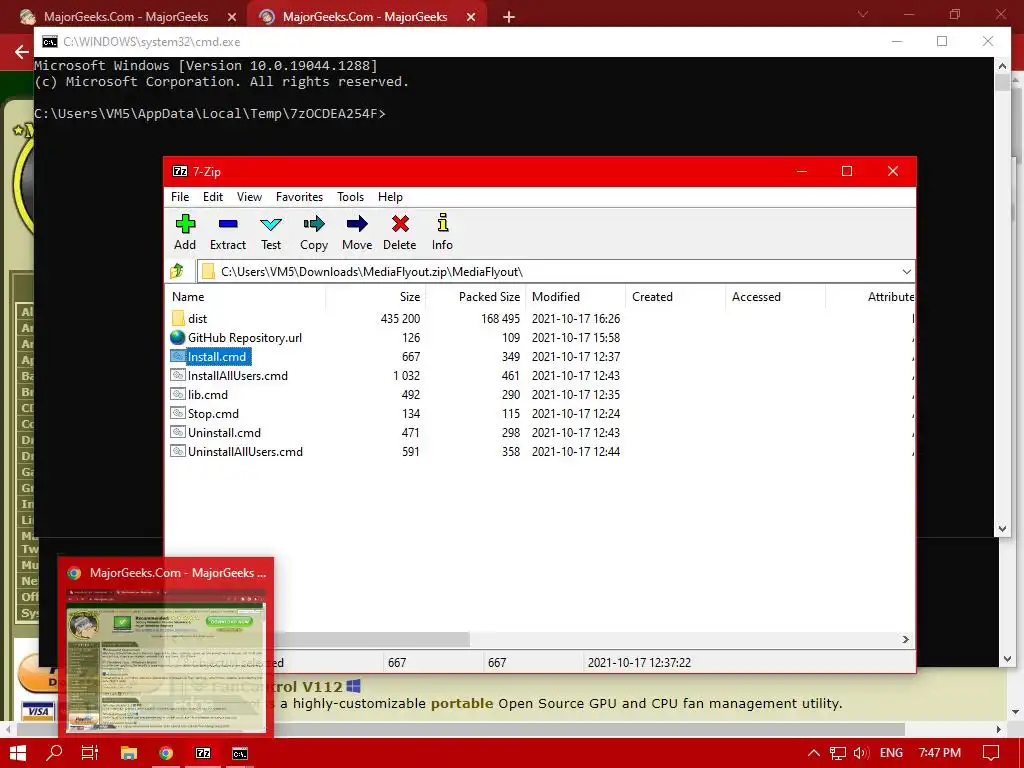Viewport: 1024px width, 768px height.
Task: Click cmd window scrollbar down arrow
Action: coord(1002,528)
